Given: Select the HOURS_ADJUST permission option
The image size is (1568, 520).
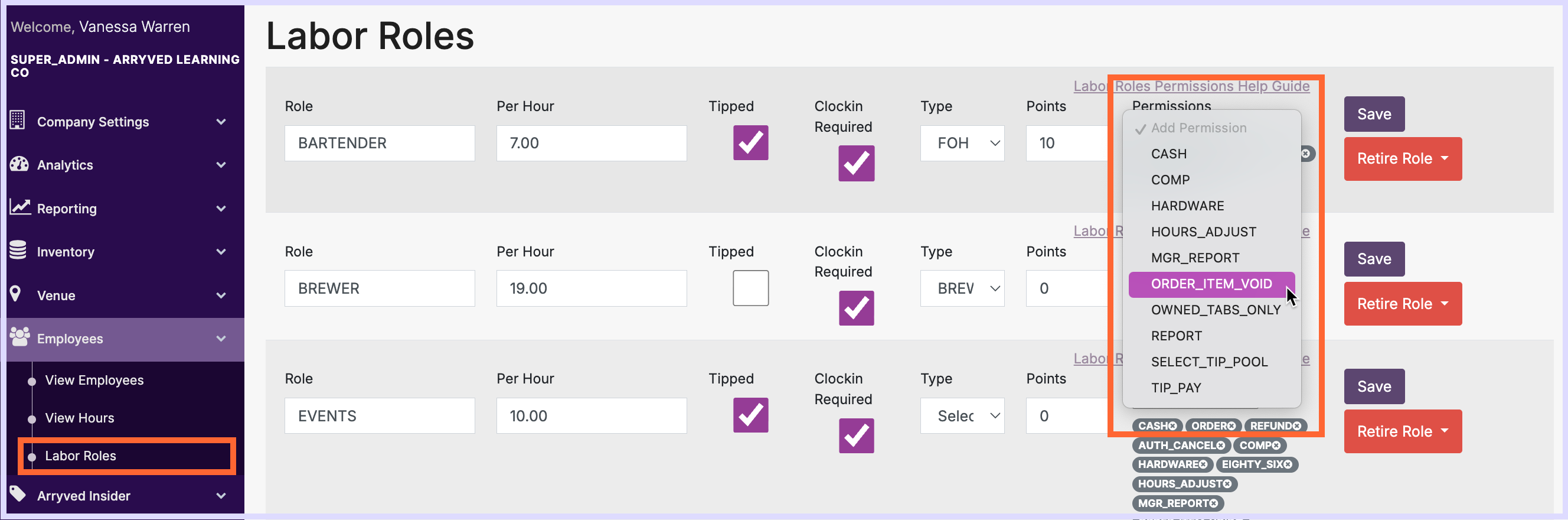Looking at the screenshot, I should [x=1203, y=232].
